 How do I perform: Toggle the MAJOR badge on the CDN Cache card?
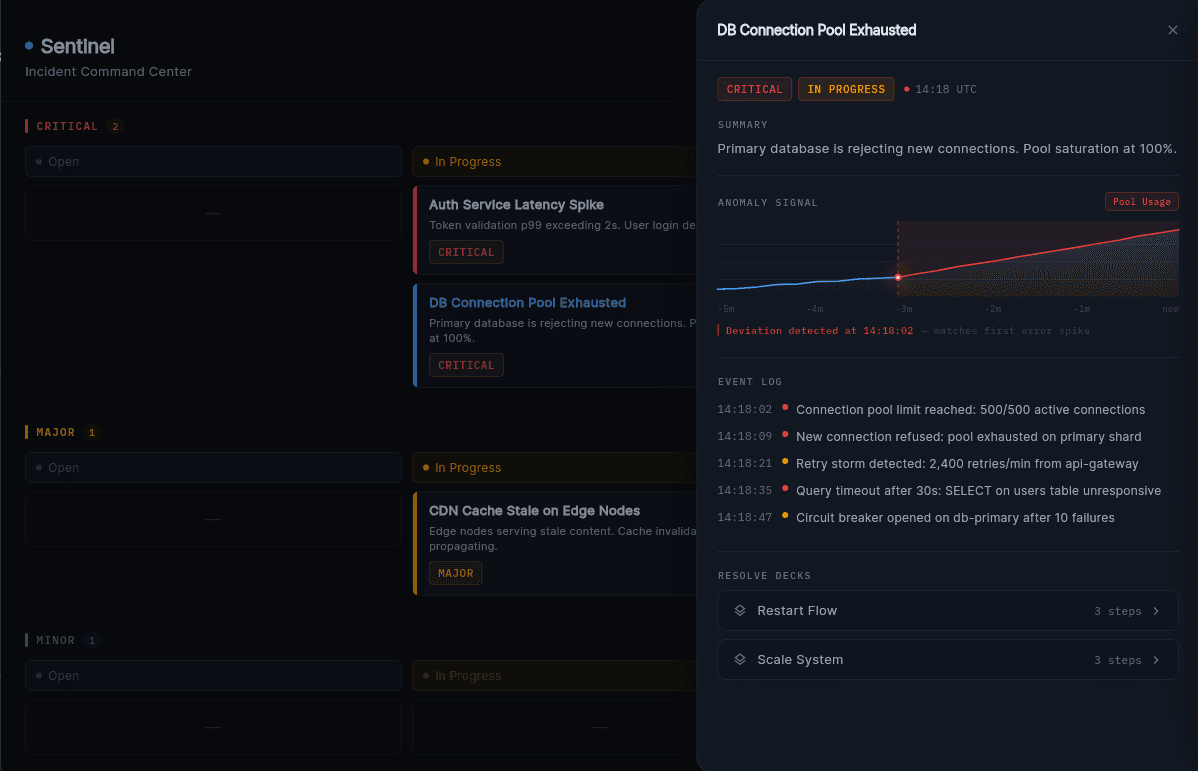click(x=455, y=572)
